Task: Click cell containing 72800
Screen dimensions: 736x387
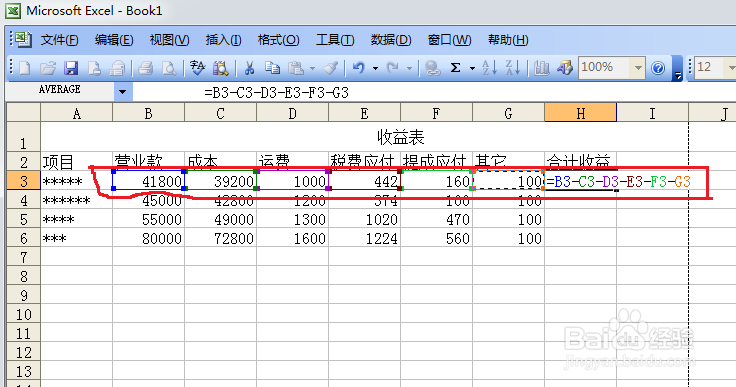Action: click(x=221, y=239)
